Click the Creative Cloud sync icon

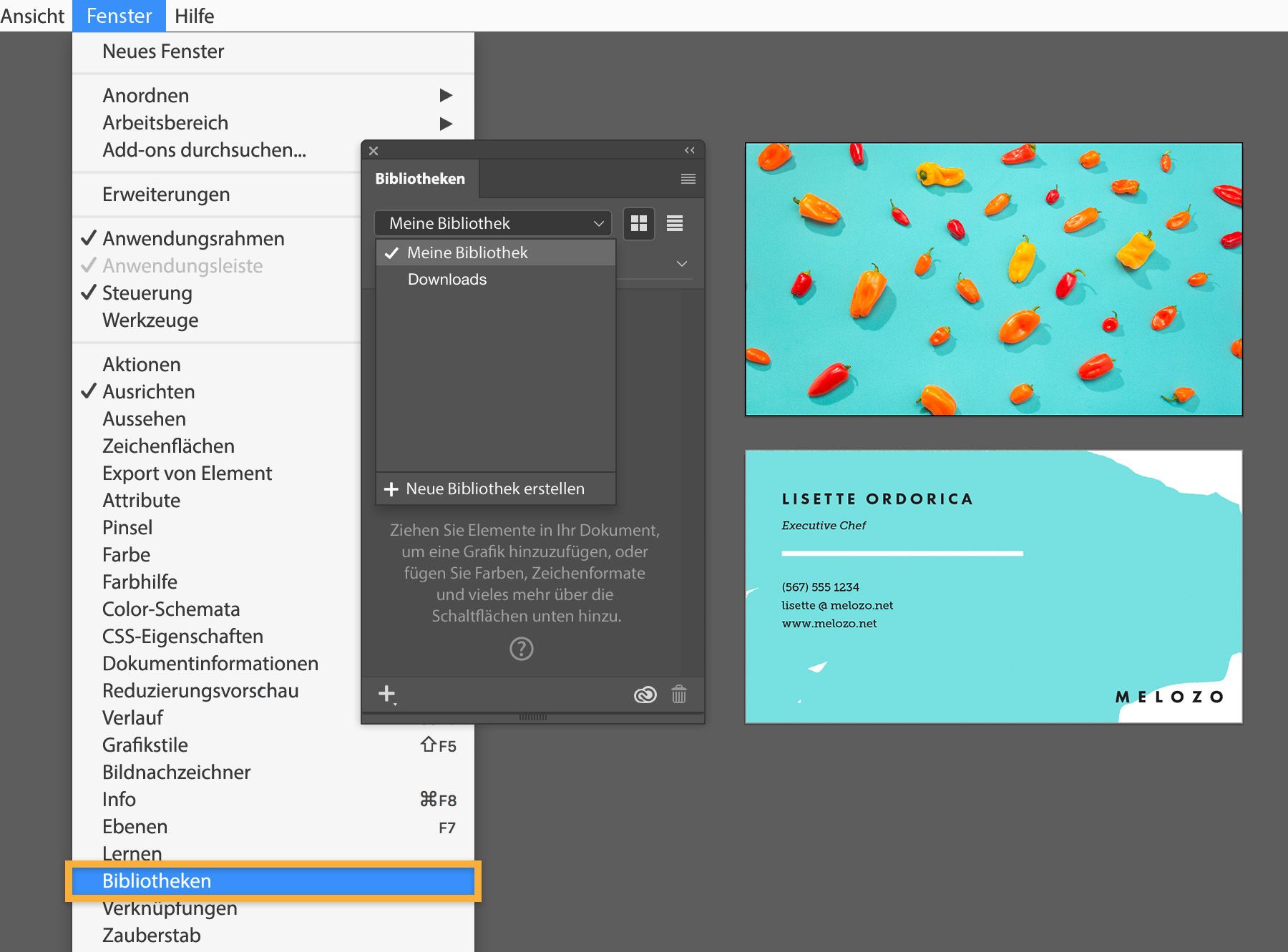coord(644,694)
